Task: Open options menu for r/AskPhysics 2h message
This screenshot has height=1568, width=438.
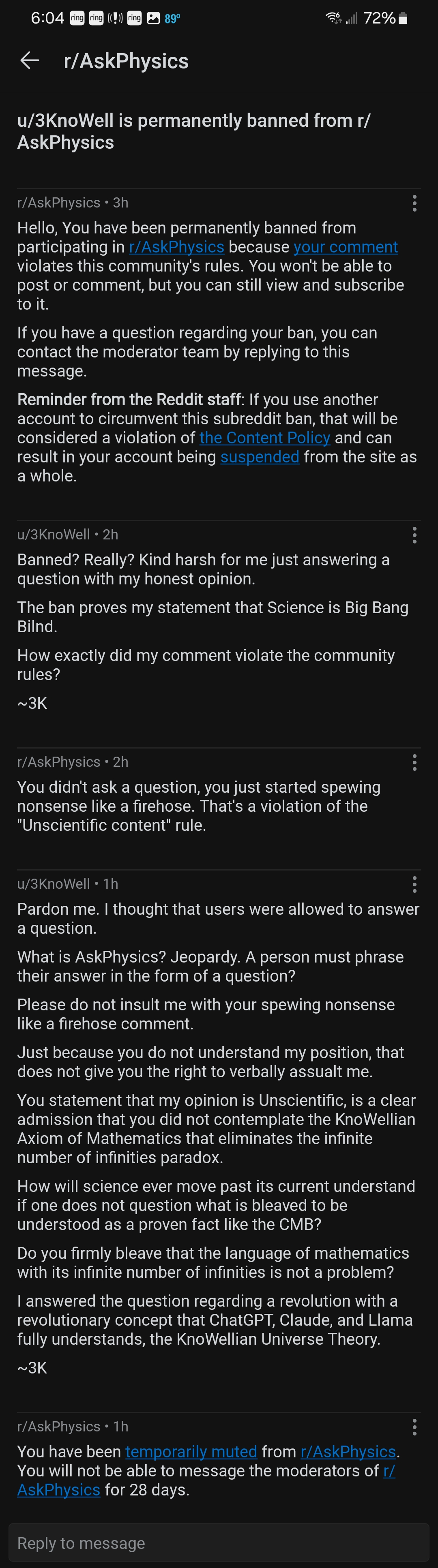Action: (414, 762)
